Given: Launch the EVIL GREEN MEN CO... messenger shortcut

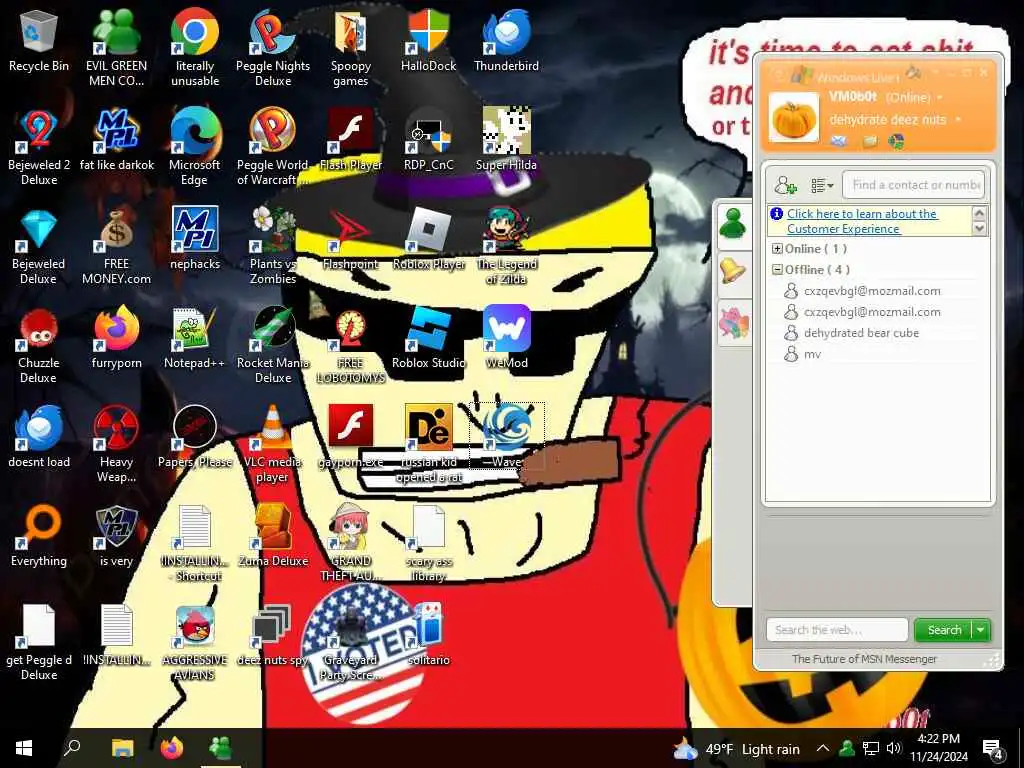Looking at the screenshot, I should click(116, 48).
